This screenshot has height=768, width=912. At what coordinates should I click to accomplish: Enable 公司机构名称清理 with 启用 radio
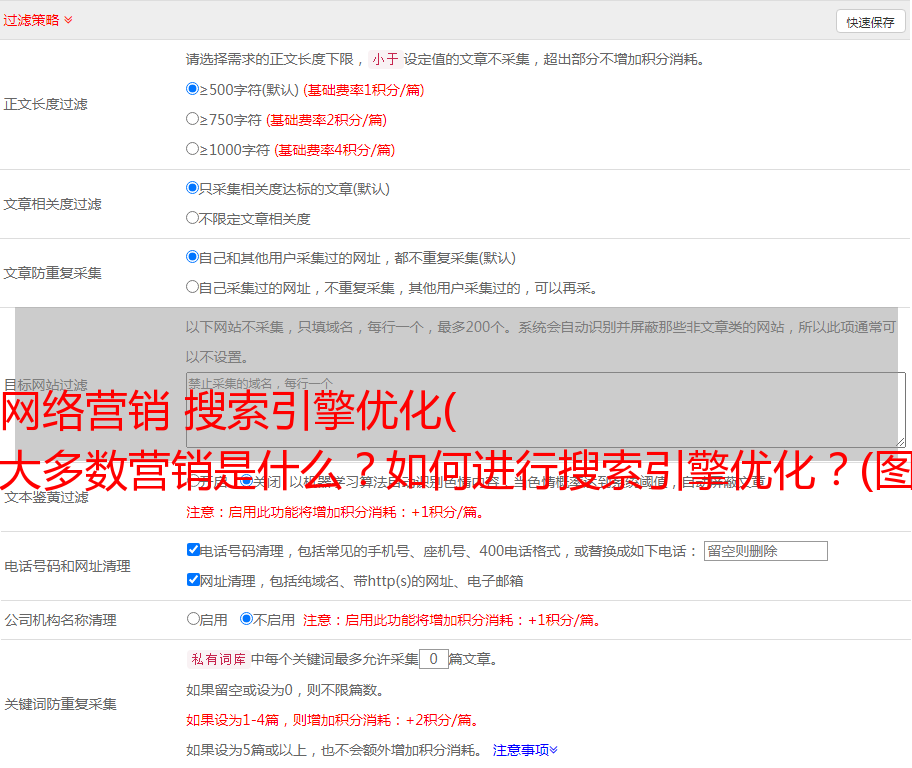point(193,619)
